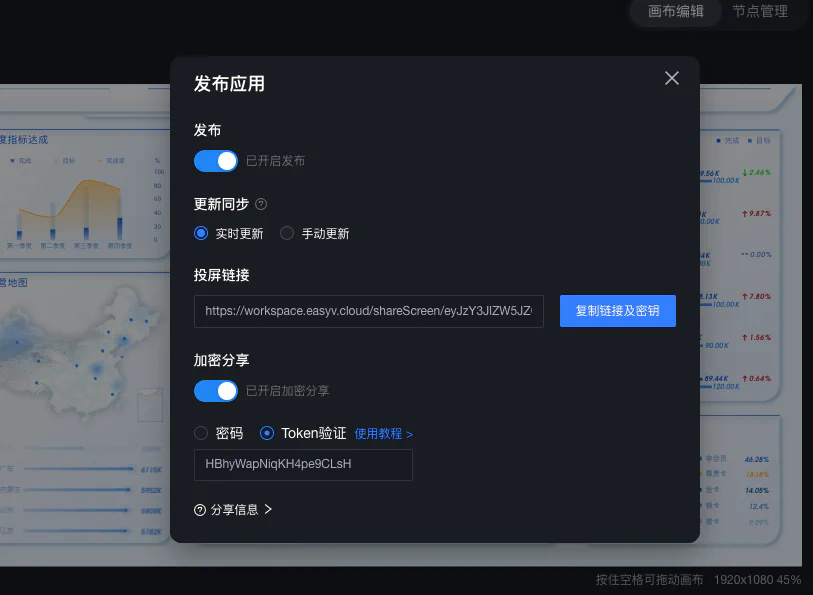Click the 1920x1080 canvas size label
The image size is (813, 595).
click(743, 580)
